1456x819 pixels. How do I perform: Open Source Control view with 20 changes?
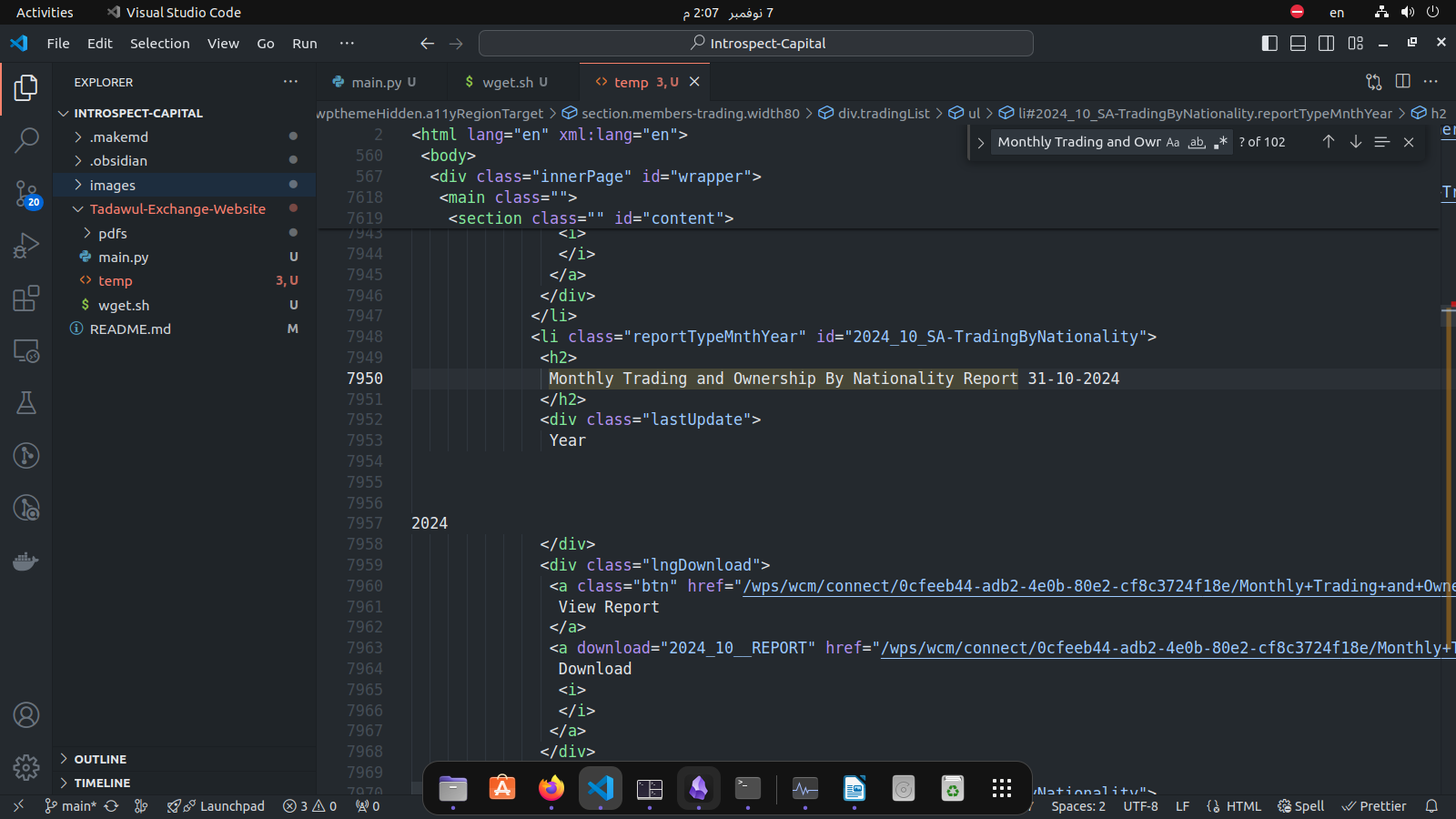pos(26,193)
